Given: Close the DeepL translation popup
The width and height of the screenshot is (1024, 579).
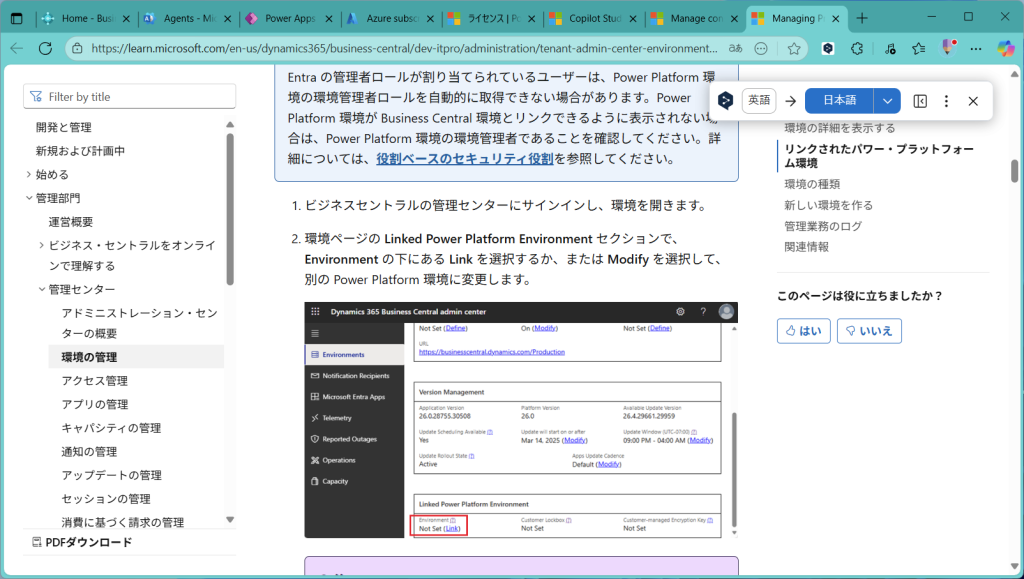Looking at the screenshot, I should pos(973,101).
